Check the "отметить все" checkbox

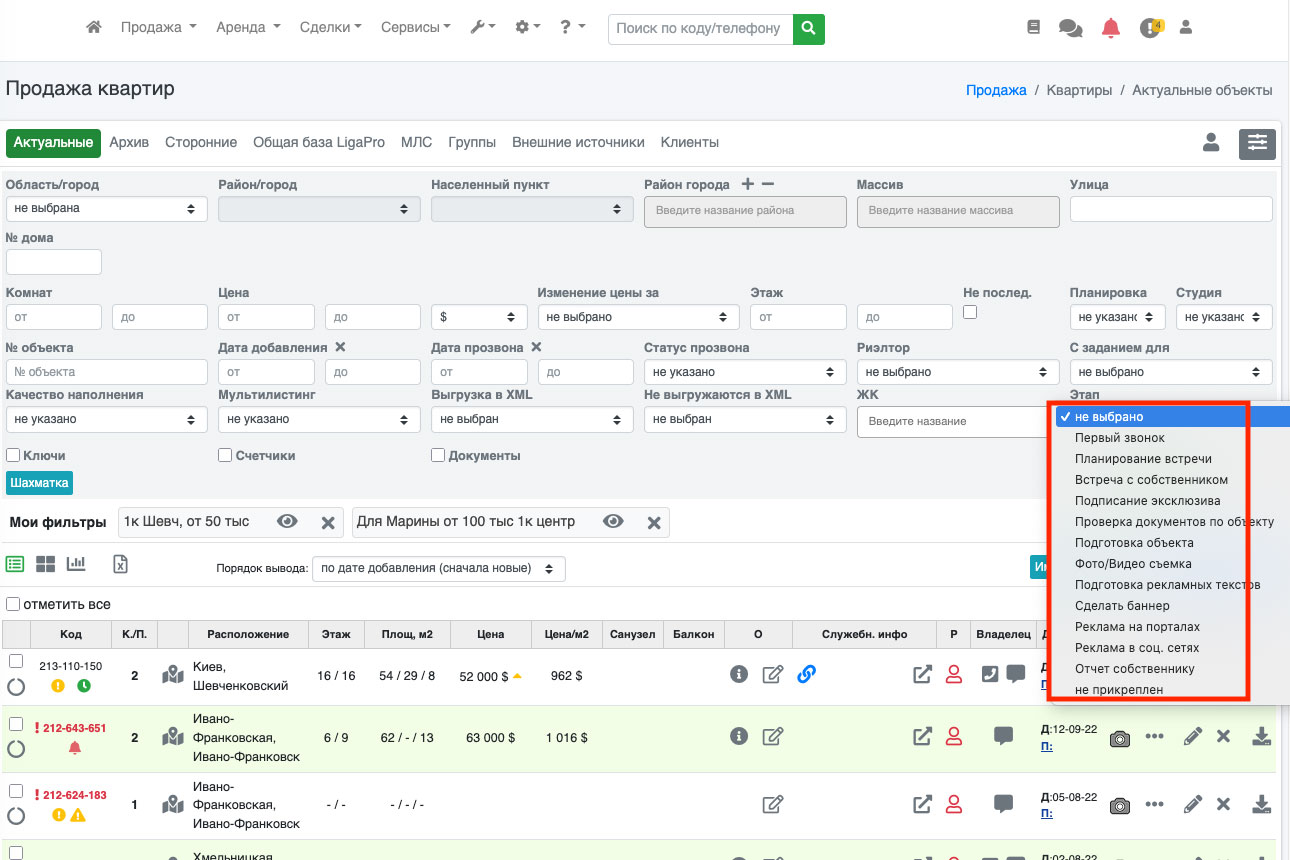[13, 605]
